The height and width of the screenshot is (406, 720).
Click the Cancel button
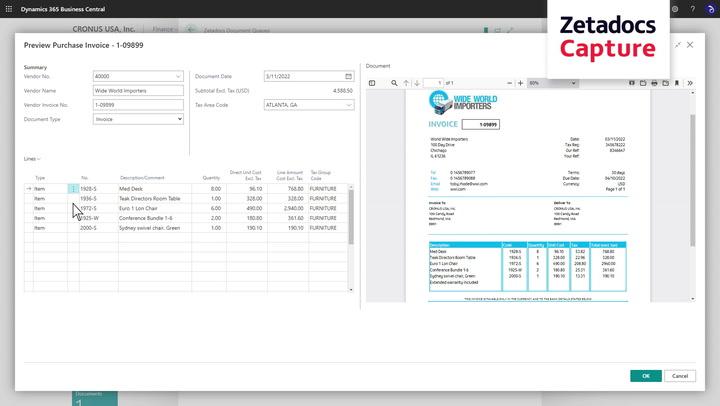click(x=680, y=376)
